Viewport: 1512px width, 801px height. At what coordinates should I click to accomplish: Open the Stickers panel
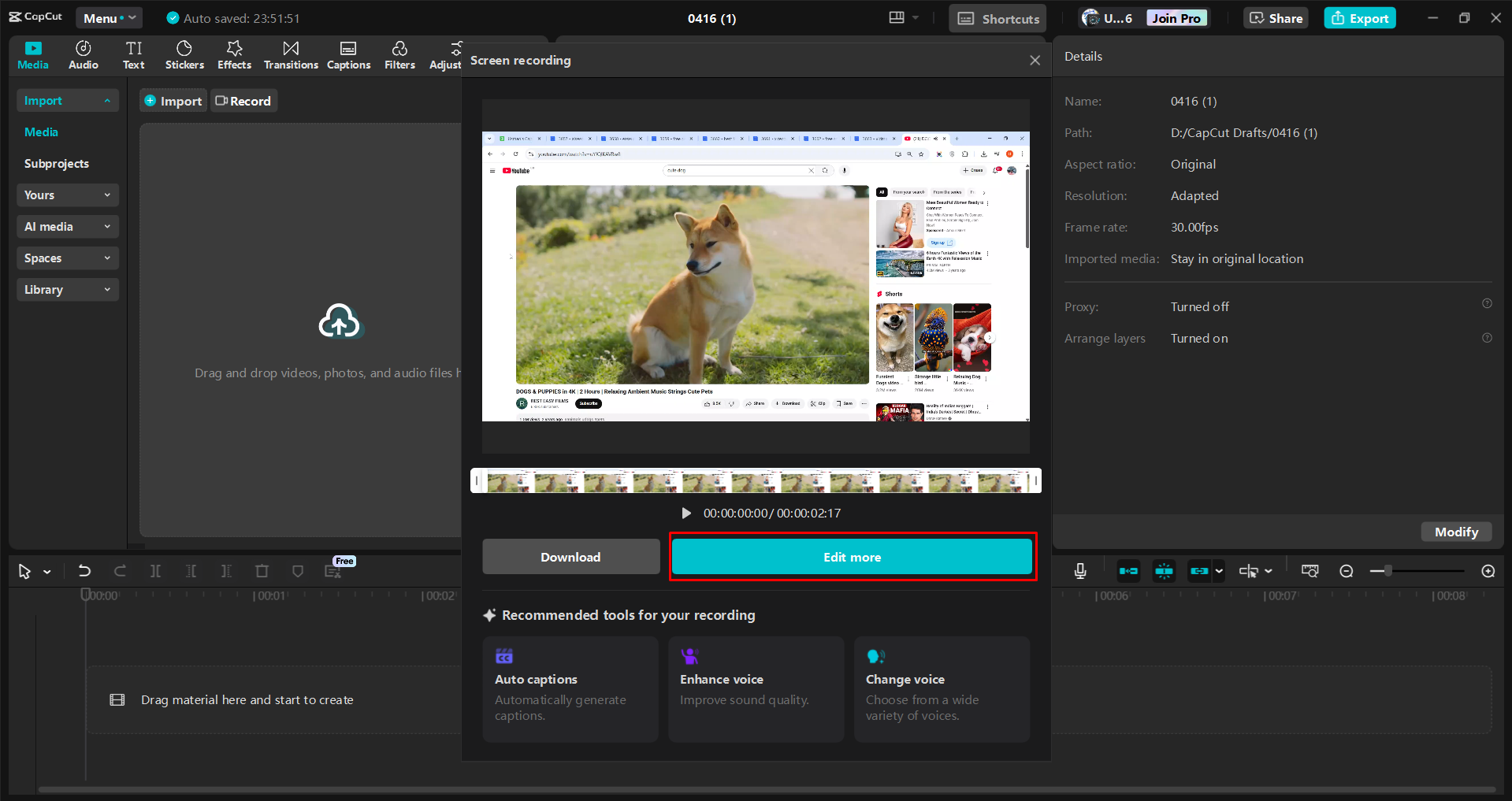[x=184, y=54]
